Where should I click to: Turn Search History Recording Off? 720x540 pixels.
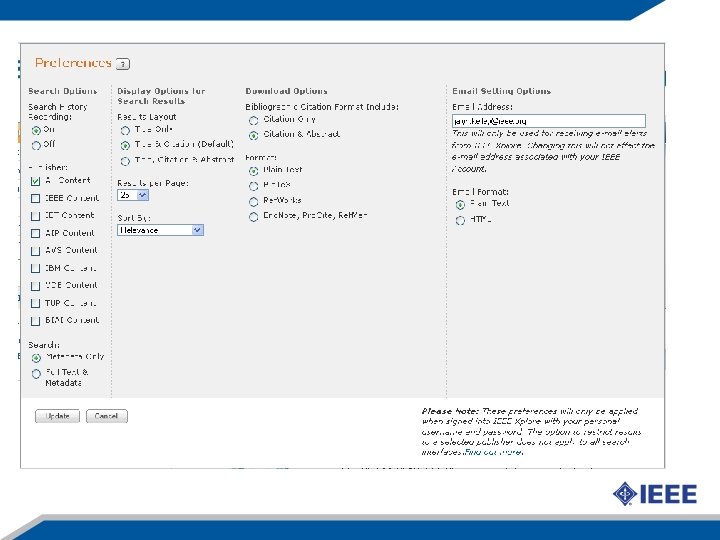coord(36,146)
